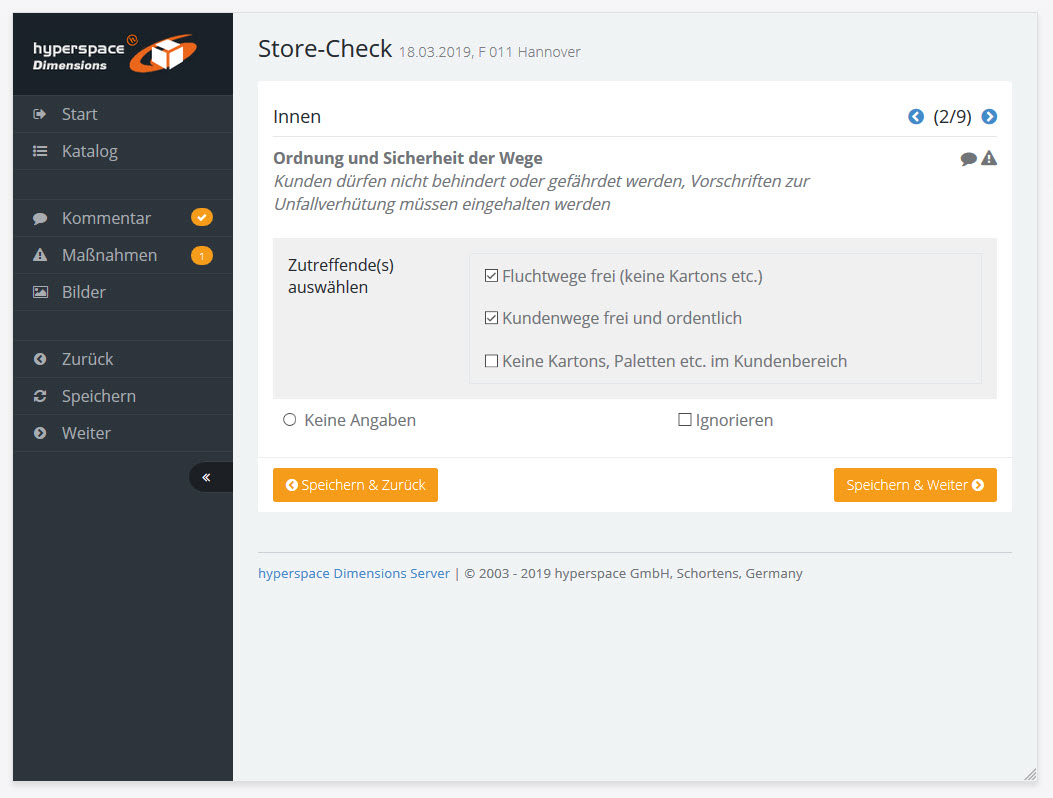Select the 'Keine Angaben' radio button
The width and height of the screenshot is (1053, 798).
pos(290,420)
